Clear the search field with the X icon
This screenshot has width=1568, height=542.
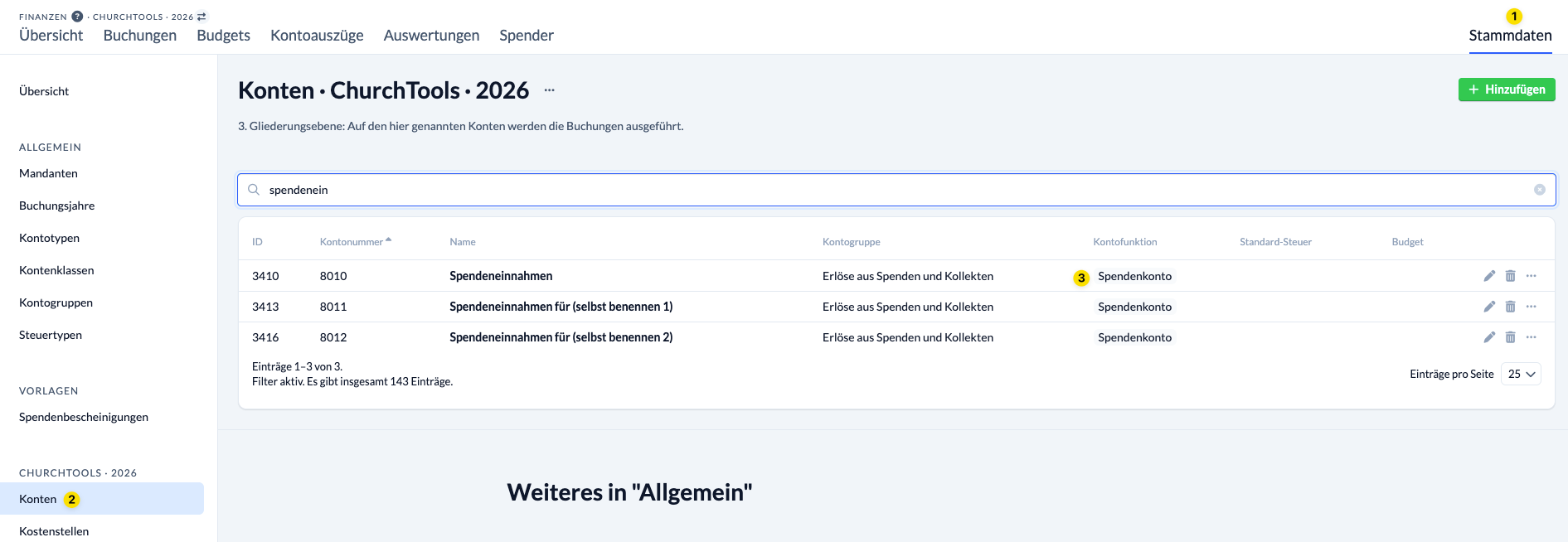pos(1539,190)
